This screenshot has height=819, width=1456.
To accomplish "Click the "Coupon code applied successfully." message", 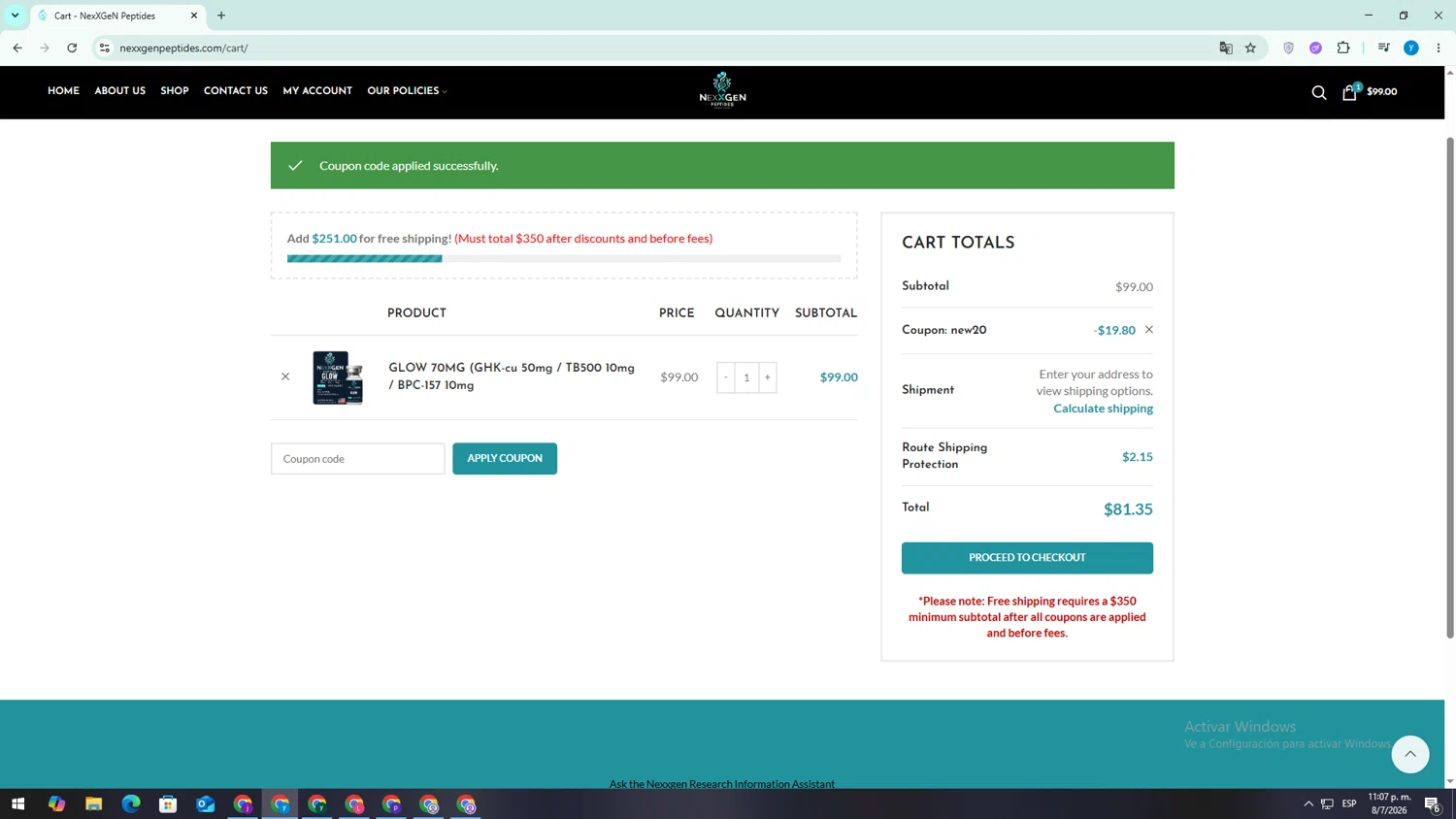I will pos(409,166).
